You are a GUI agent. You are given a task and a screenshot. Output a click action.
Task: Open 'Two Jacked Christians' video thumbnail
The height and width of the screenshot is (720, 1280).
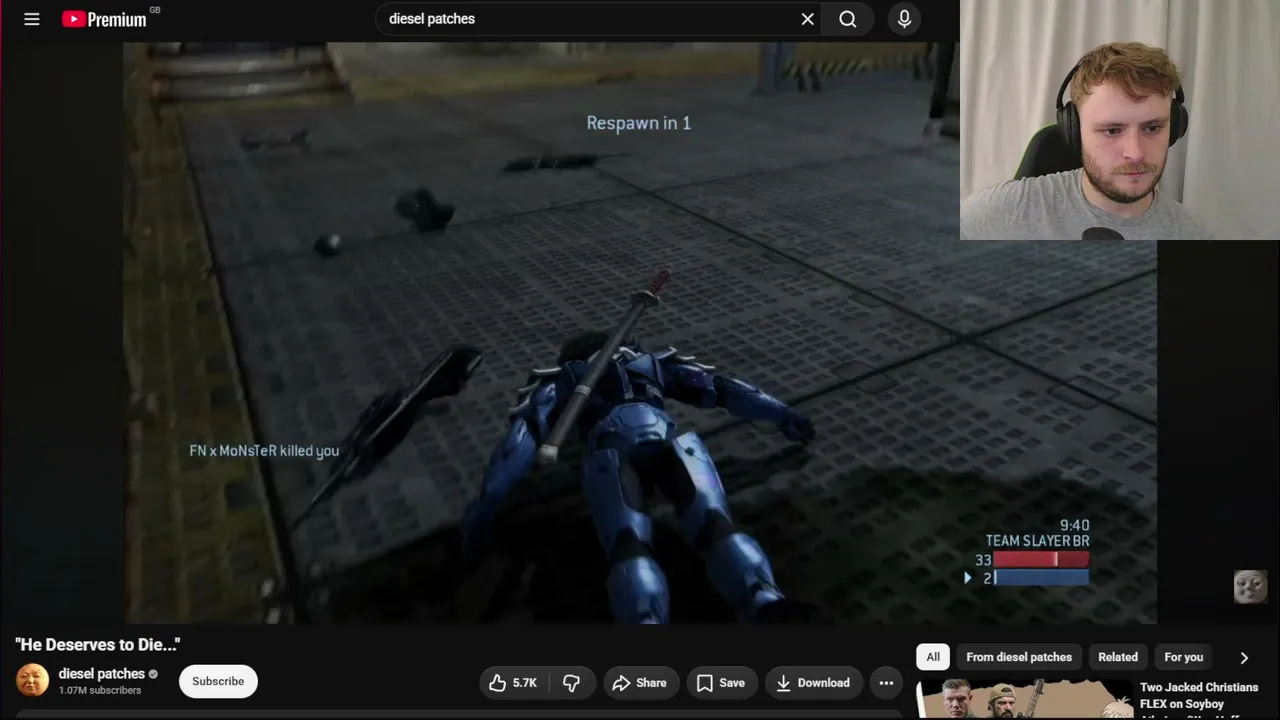[x=1025, y=700]
